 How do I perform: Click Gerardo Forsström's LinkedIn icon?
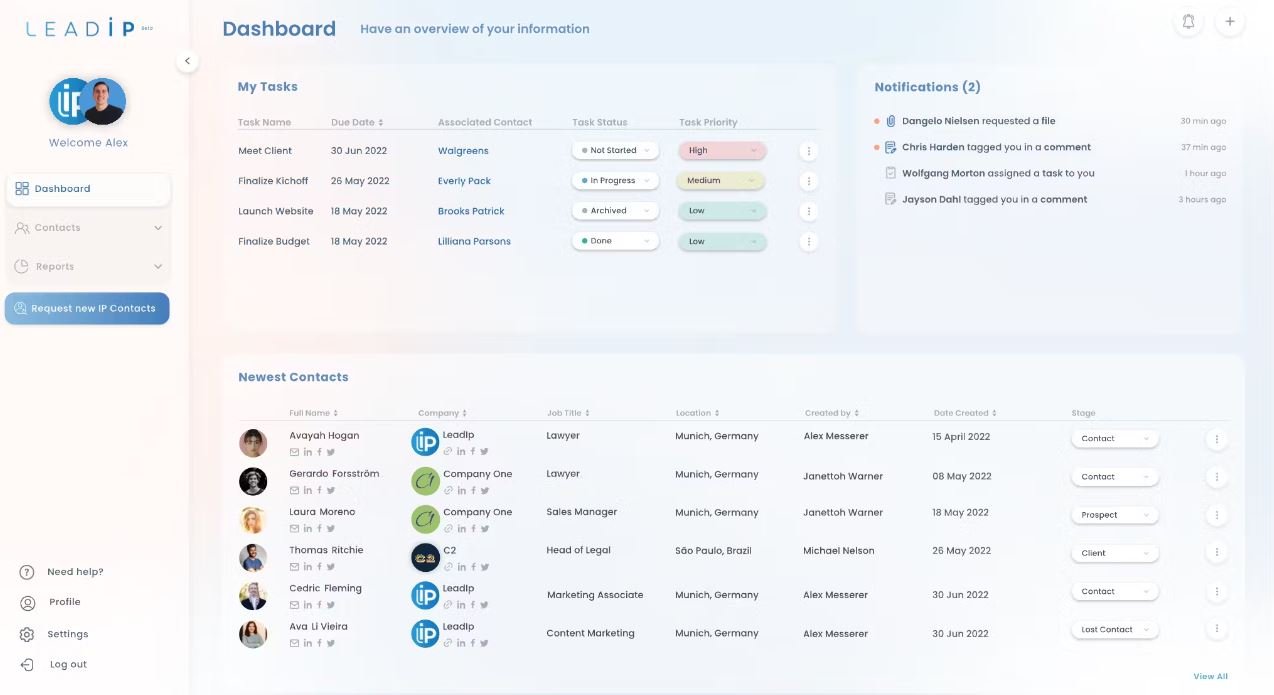click(307, 490)
